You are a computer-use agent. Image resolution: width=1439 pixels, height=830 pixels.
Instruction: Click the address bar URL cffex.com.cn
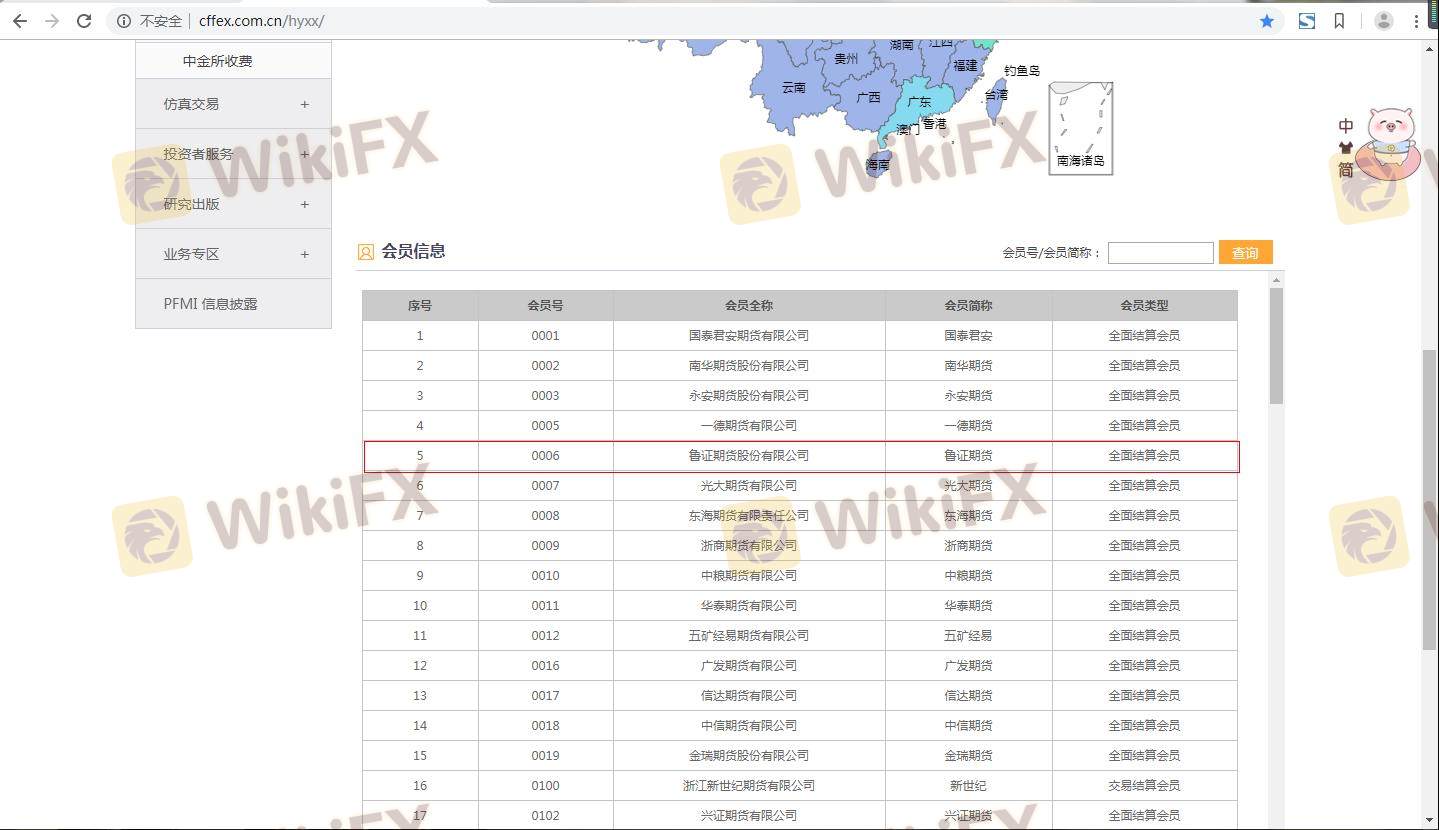click(x=261, y=21)
